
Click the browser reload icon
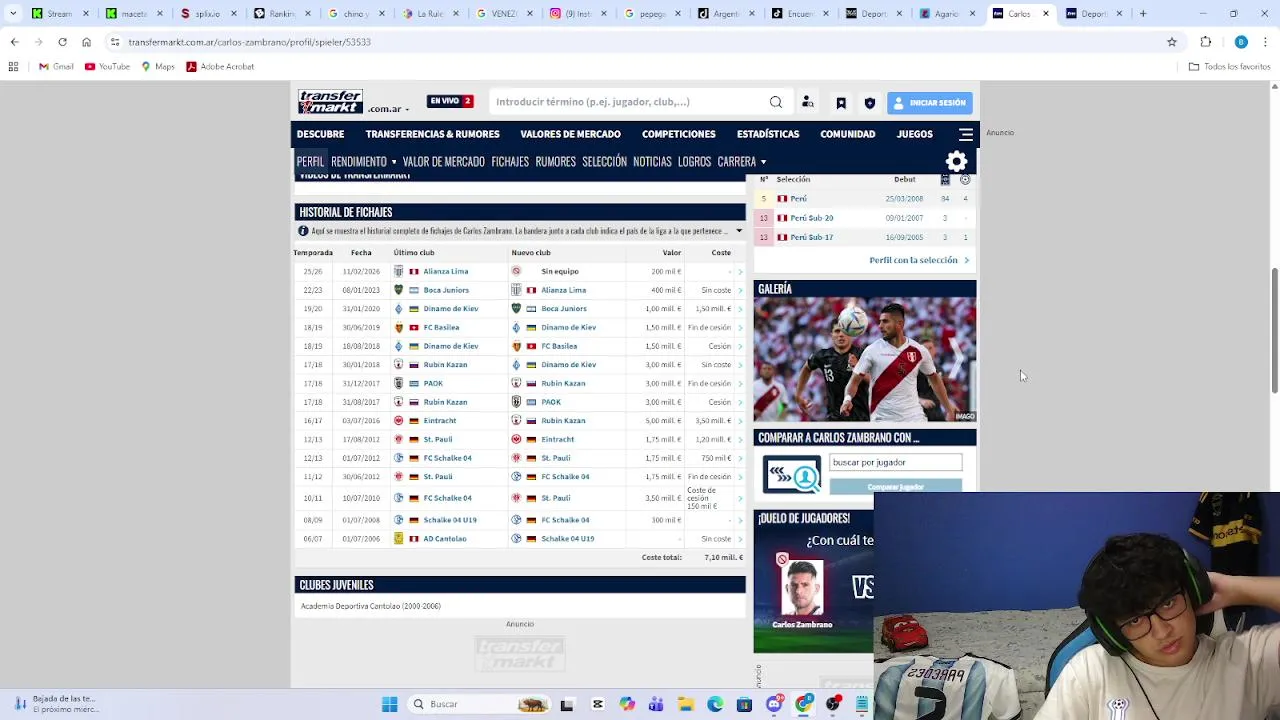(62, 42)
